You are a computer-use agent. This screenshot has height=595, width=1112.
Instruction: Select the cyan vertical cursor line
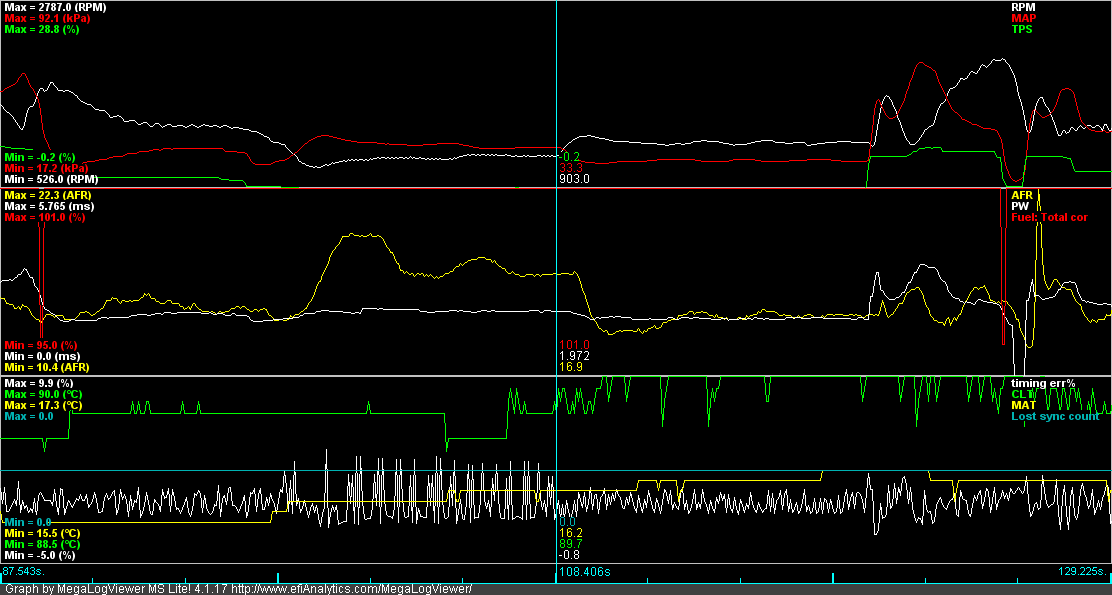[557, 300]
